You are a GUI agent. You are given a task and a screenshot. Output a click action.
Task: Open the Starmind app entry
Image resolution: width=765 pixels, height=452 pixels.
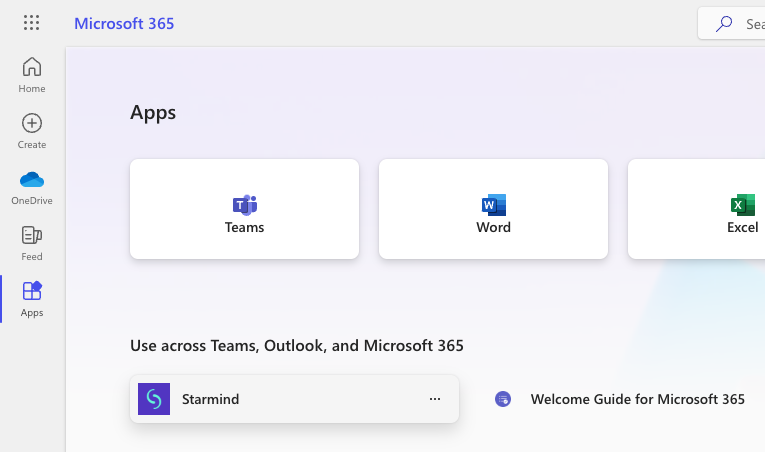(294, 399)
